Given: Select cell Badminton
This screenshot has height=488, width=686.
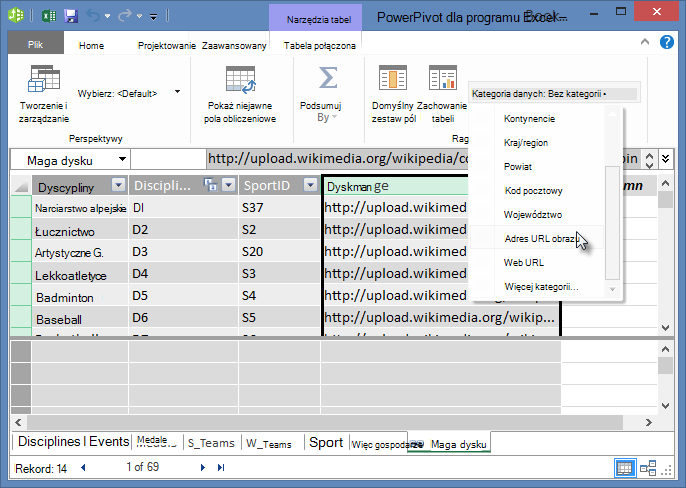Looking at the screenshot, I should click(80, 297).
